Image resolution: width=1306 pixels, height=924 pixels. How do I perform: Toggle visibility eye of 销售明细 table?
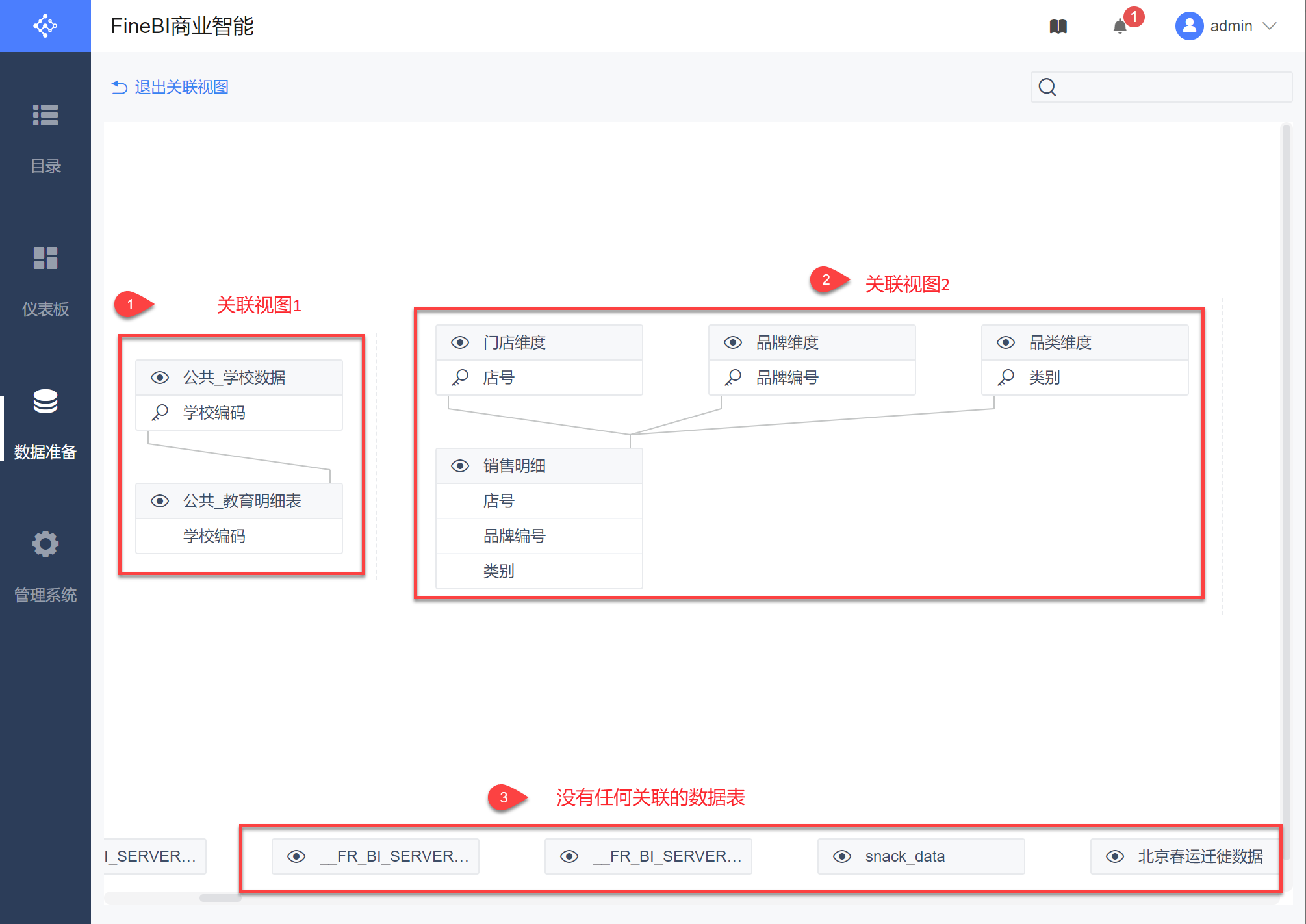[x=460, y=466]
